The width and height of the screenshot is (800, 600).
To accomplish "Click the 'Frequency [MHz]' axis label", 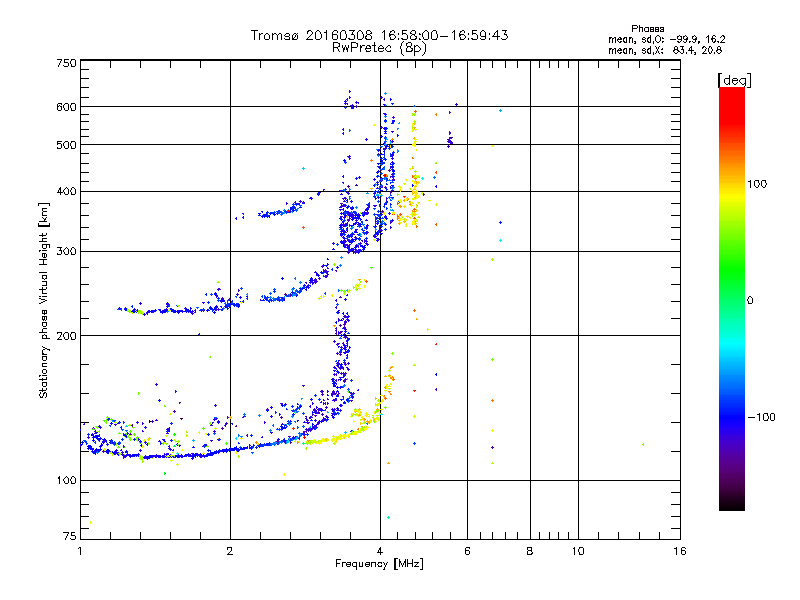I will [x=379, y=564].
